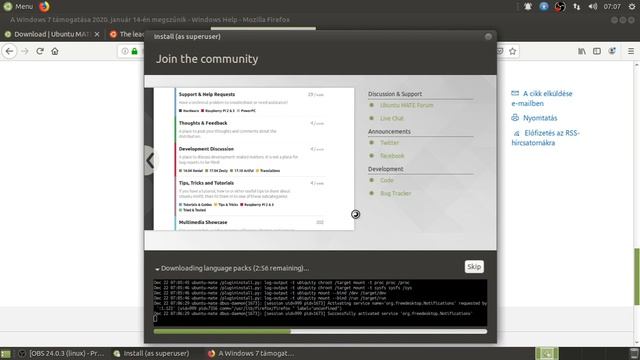Switch to OBS 24.0.3 taskbar window
Screen dimensions: 640x360
(61, 353)
